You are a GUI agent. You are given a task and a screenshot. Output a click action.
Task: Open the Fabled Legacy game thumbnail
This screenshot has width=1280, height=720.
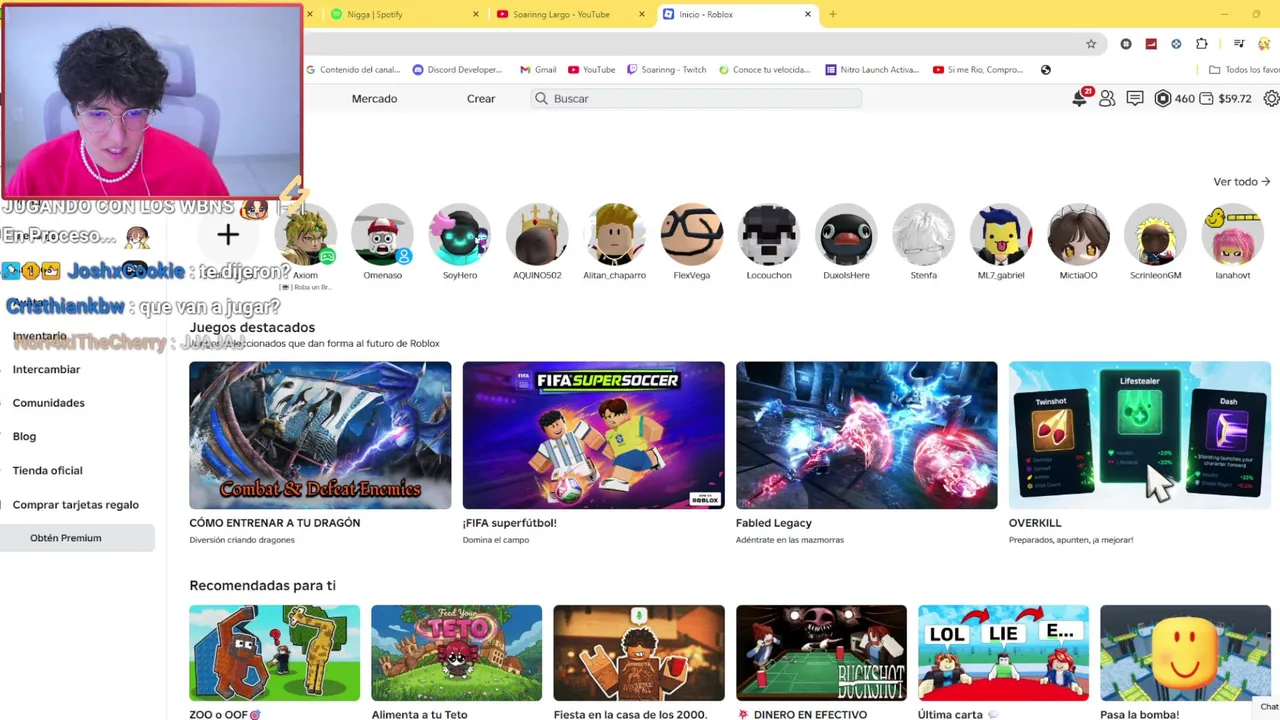pos(866,435)
